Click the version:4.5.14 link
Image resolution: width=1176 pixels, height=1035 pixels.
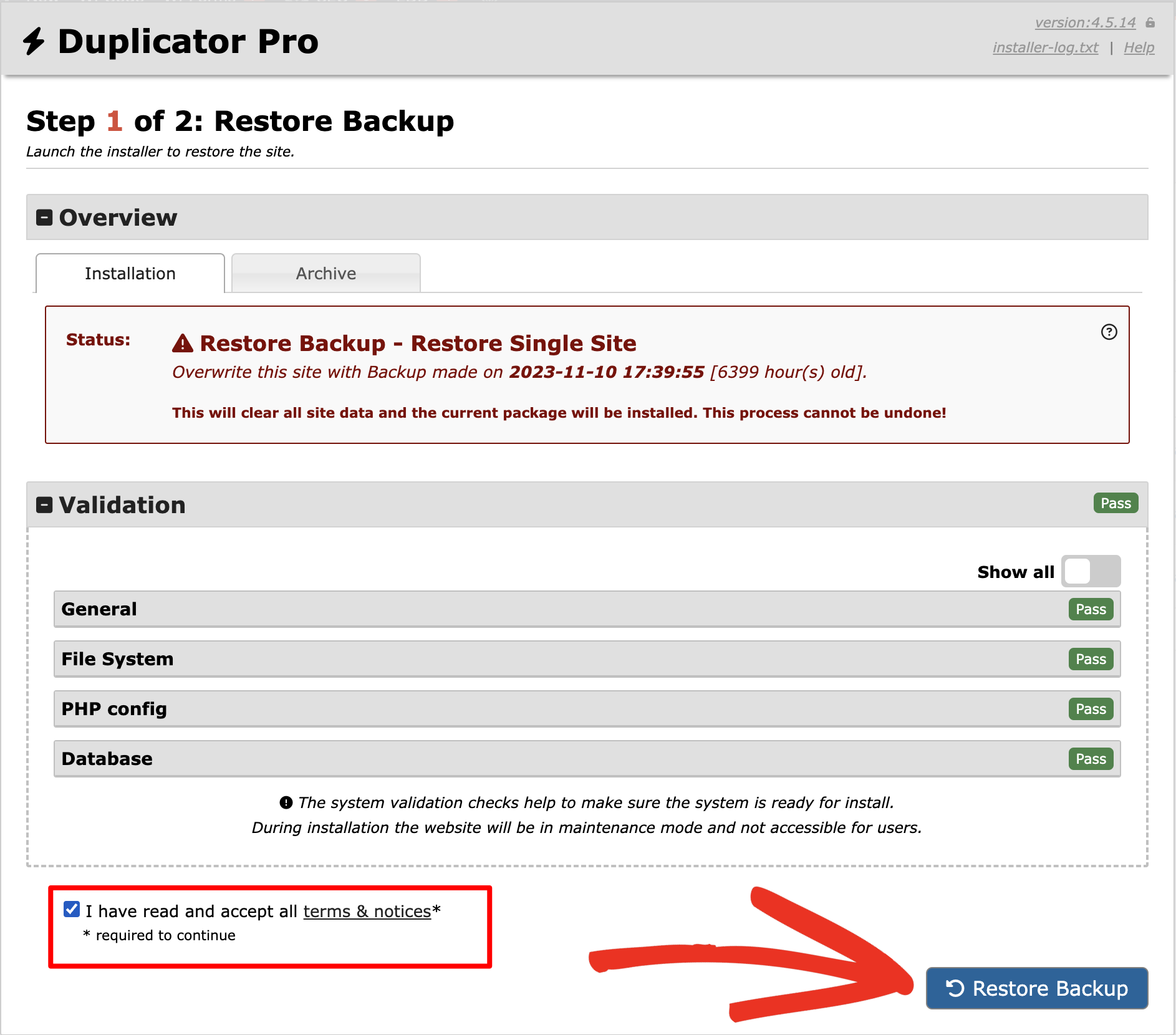[1086, 23]
